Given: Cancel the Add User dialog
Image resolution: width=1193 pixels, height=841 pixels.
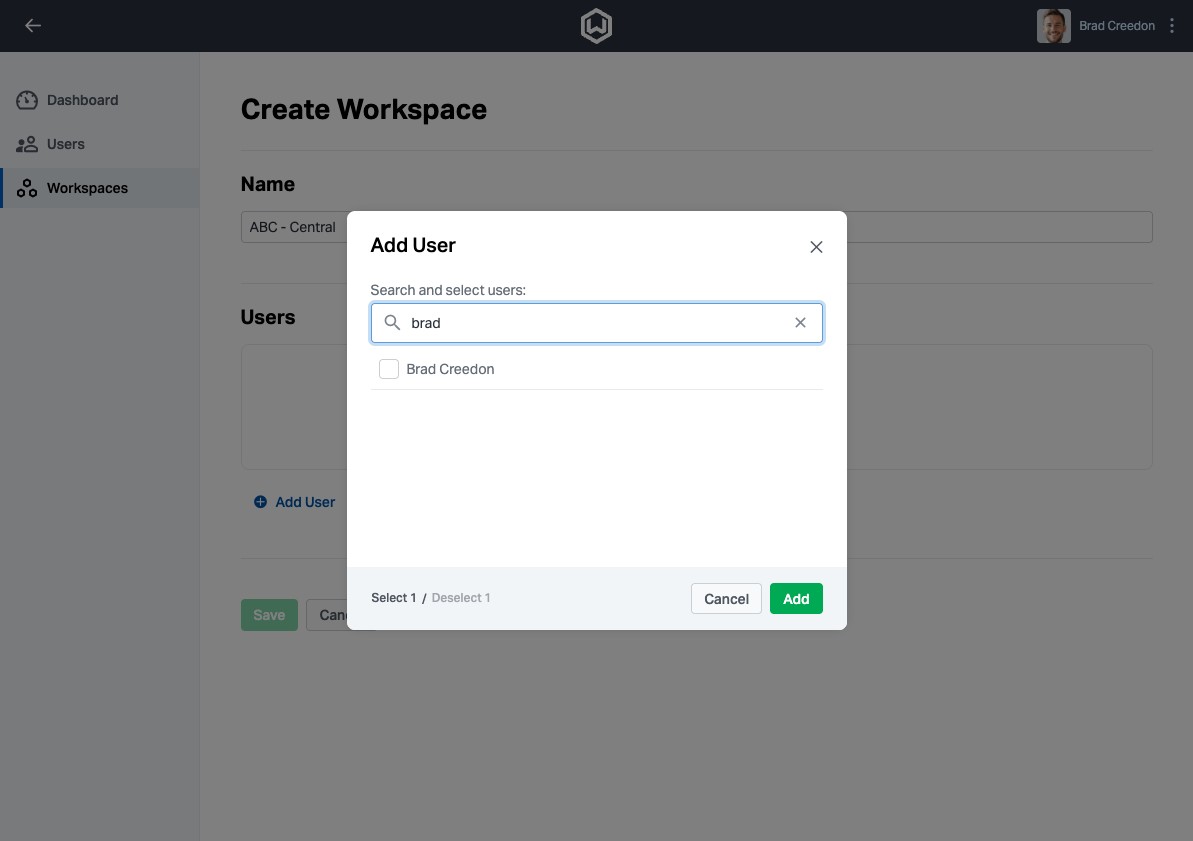Looking at the screenshot, I should [x=726, y=599].
